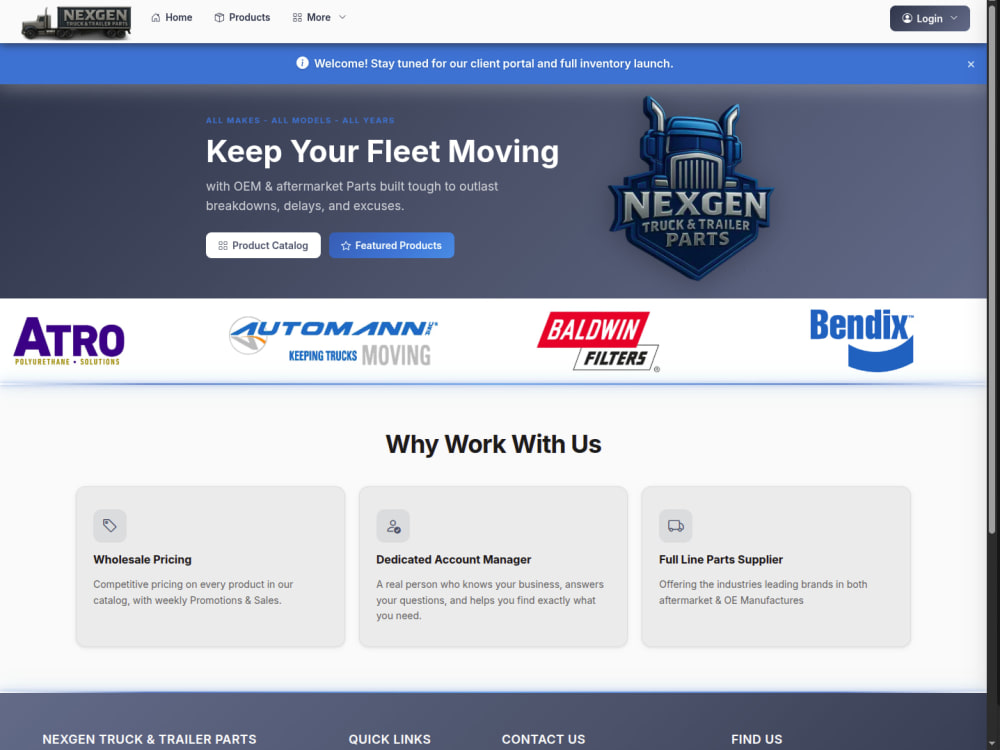Click the QUICK LINKS footer heading

pos(390,739)
